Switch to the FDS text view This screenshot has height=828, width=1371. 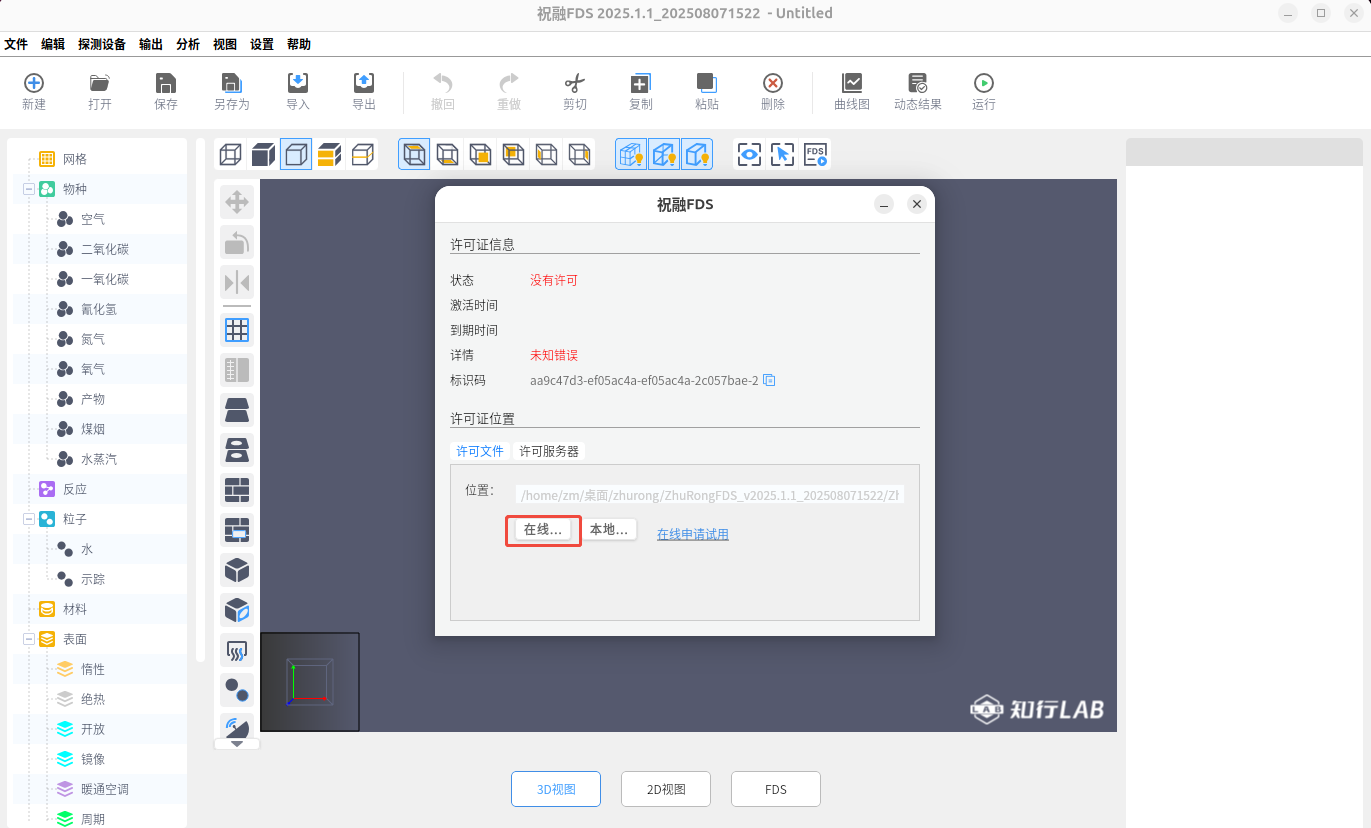pos(776,789)
